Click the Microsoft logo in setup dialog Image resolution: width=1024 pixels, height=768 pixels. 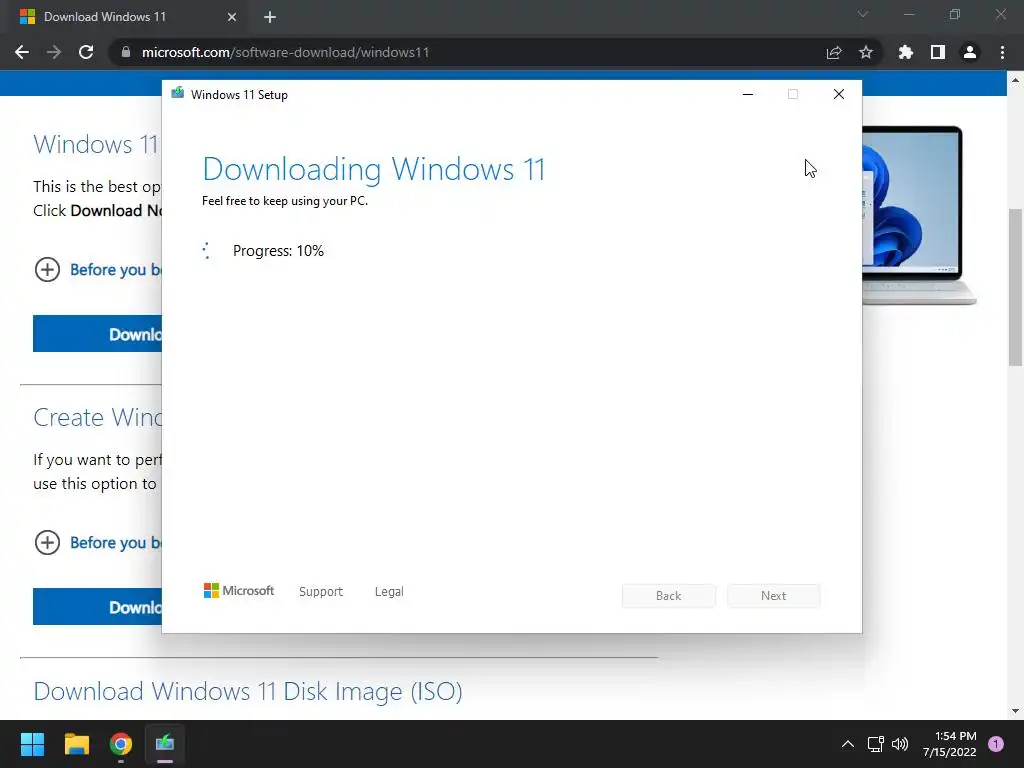[238, 591]
